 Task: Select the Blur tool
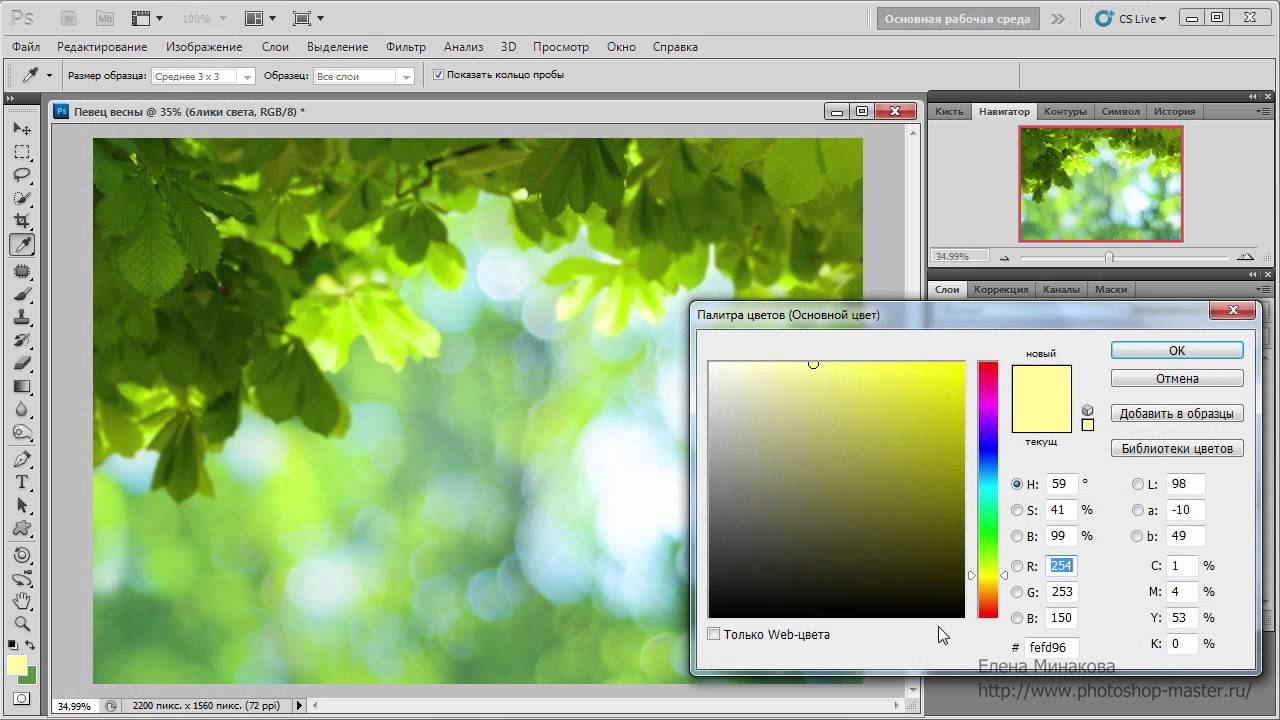pos(22,410)
